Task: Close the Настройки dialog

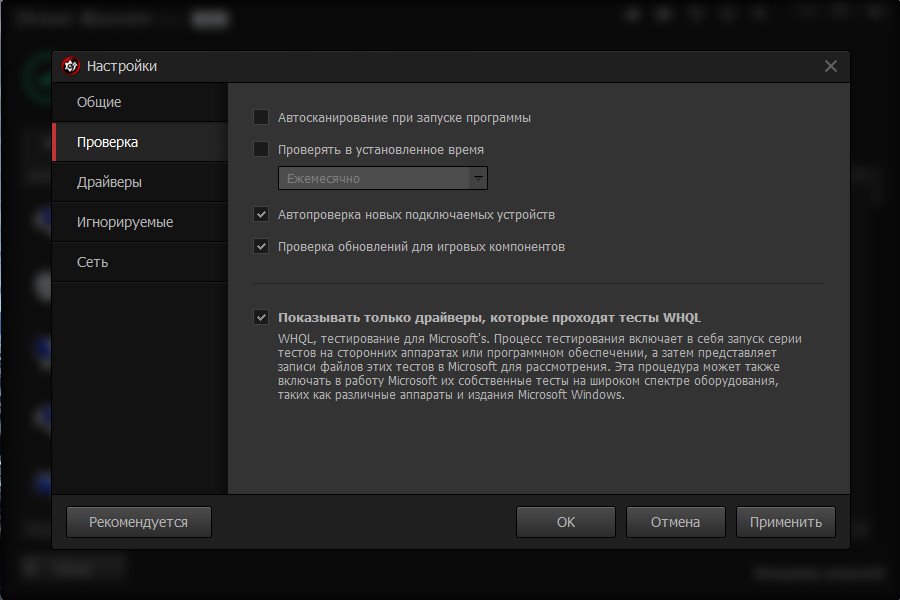Action: click(831, 66)
